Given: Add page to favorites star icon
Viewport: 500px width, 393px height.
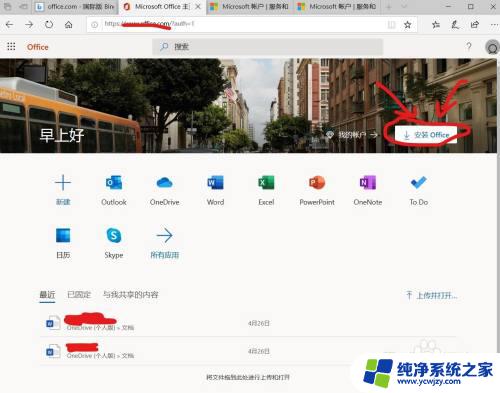Looking at the screenshot, I should (407, 24).
